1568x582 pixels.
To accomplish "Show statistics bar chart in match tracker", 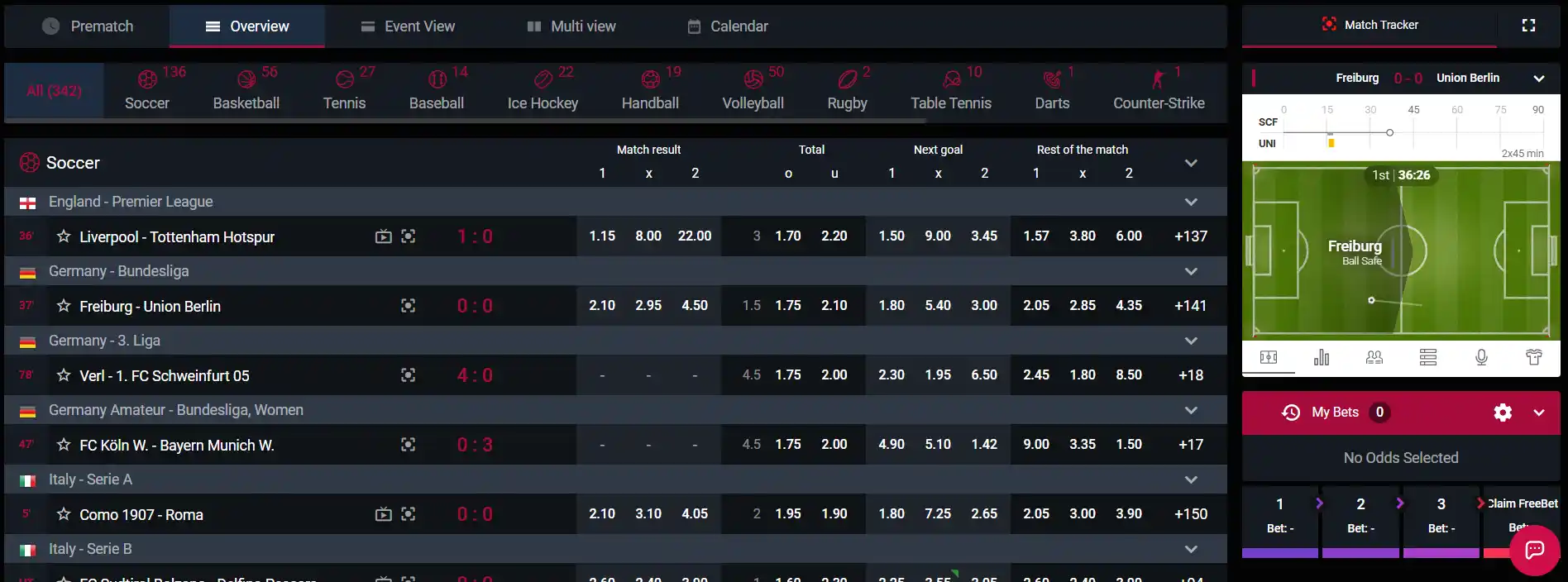I will click(1322, 357).
